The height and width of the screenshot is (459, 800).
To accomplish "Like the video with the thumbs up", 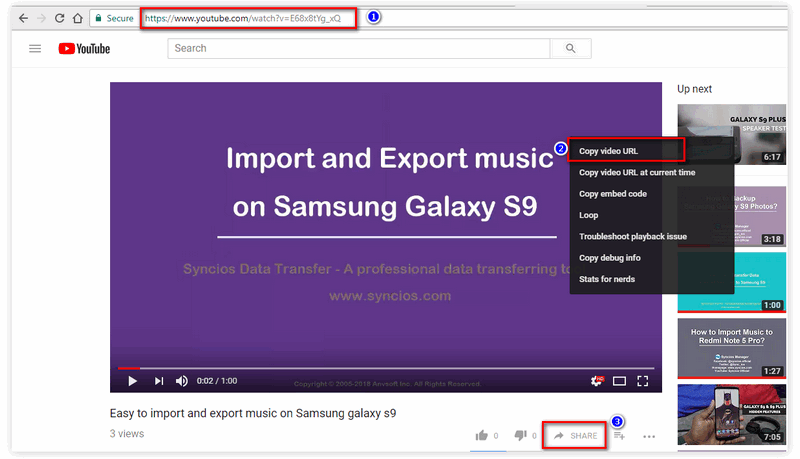I will (x=482, y=435).
